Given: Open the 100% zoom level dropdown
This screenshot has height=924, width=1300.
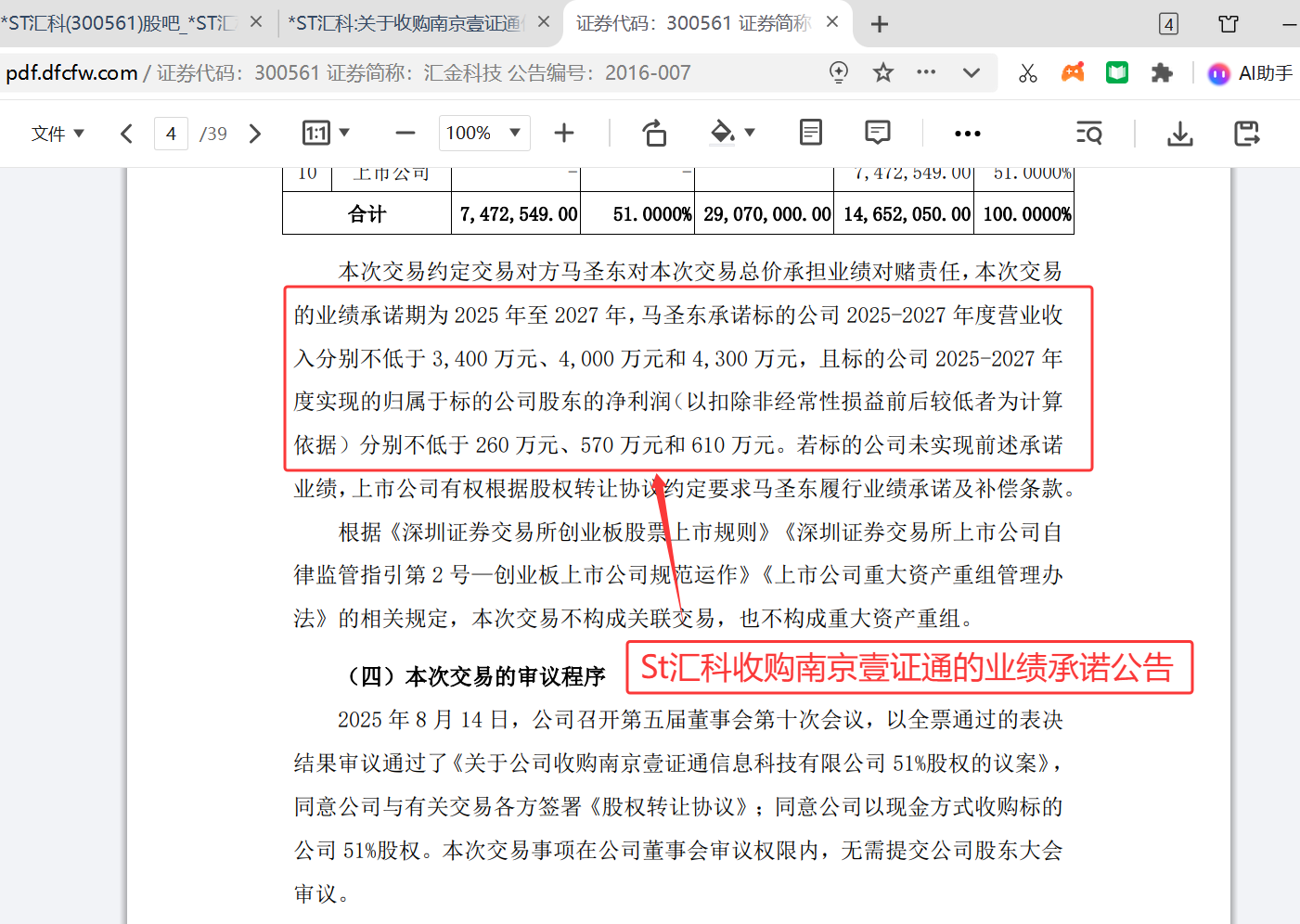Looking at the screenshot, I should 484,134.
